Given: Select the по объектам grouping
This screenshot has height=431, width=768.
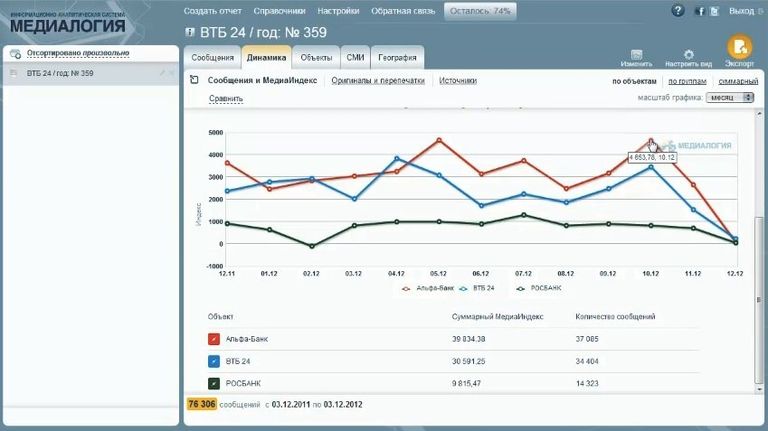Looking at the screenshot, I should pos(634,81).
